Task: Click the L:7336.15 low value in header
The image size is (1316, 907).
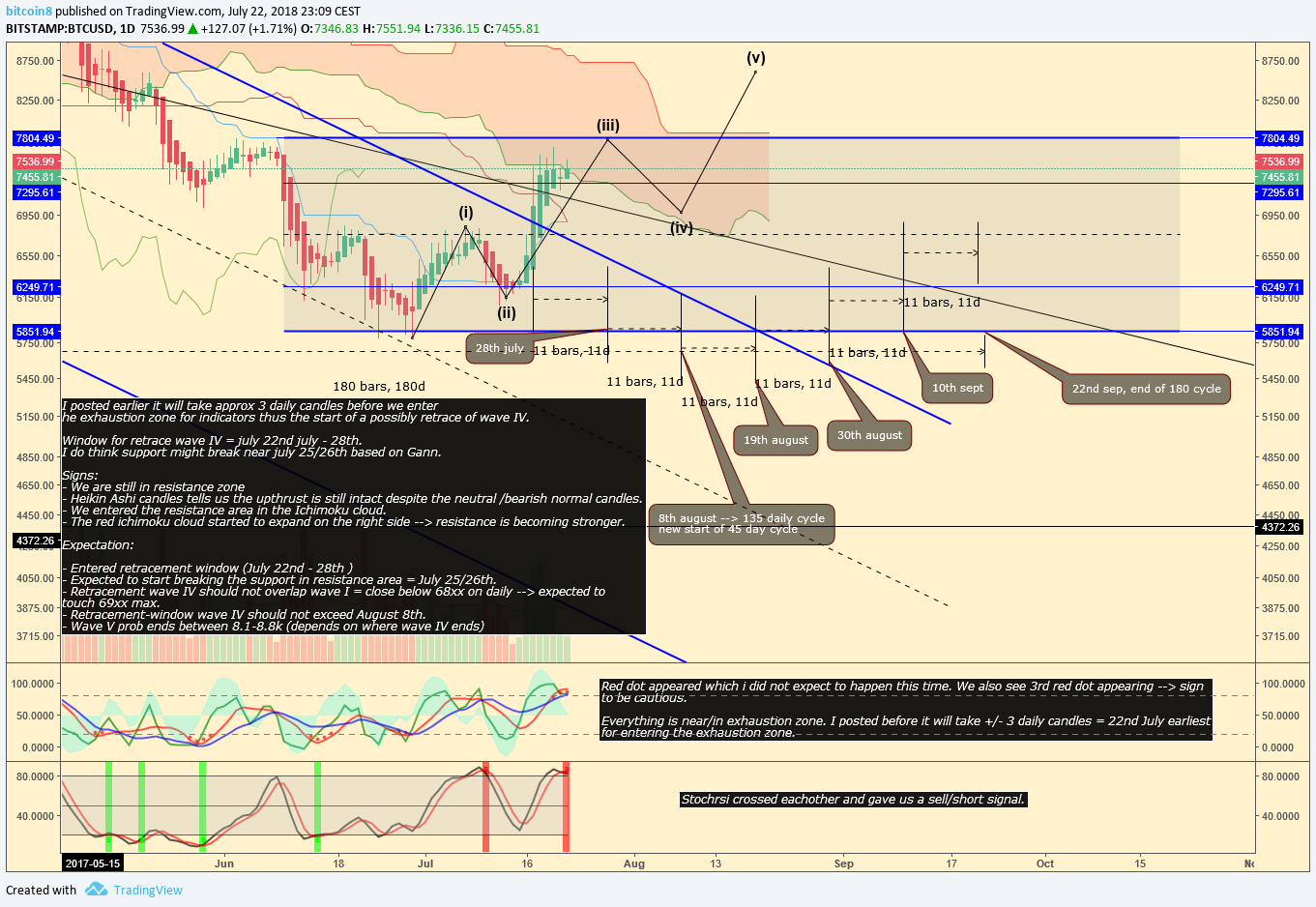Action: pos(453,29)
